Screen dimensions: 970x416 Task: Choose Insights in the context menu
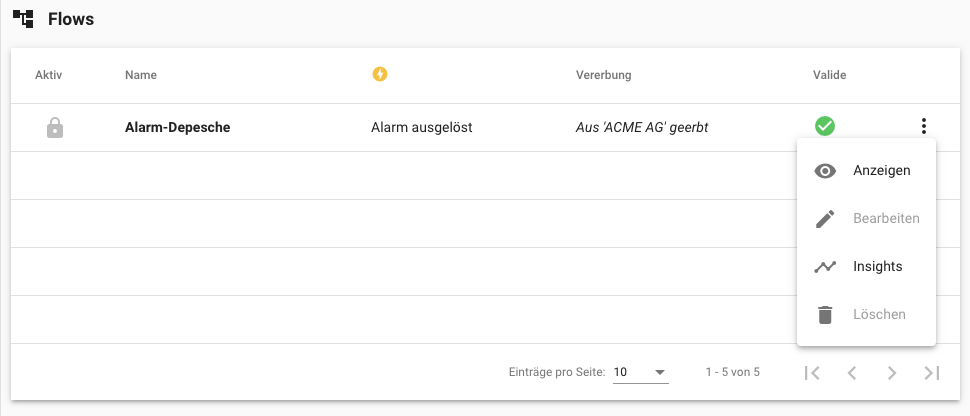877,267
